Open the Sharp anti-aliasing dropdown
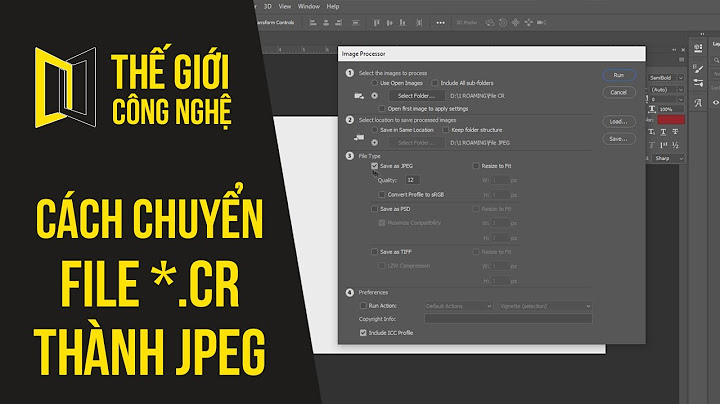 tap(669, 158)
